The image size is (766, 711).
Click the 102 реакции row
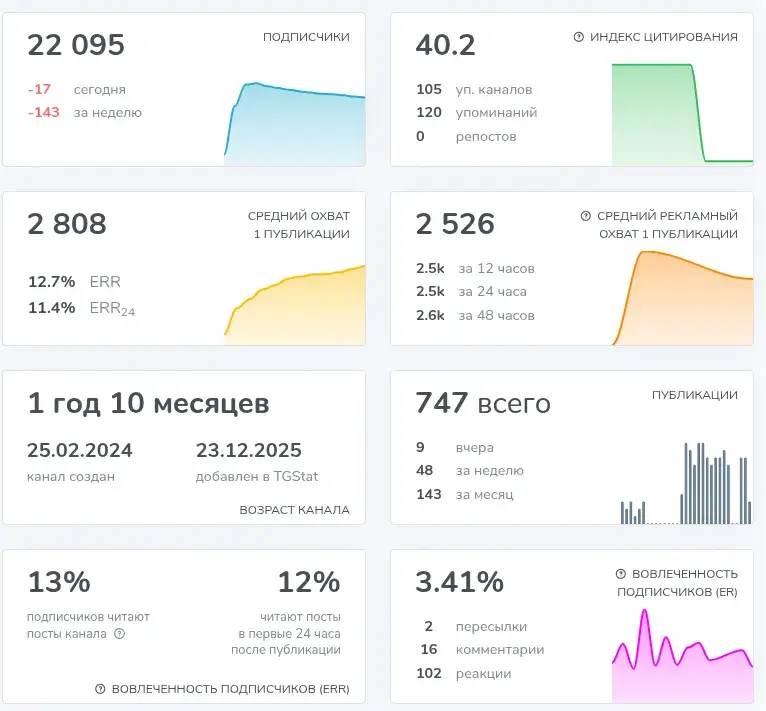464,674
